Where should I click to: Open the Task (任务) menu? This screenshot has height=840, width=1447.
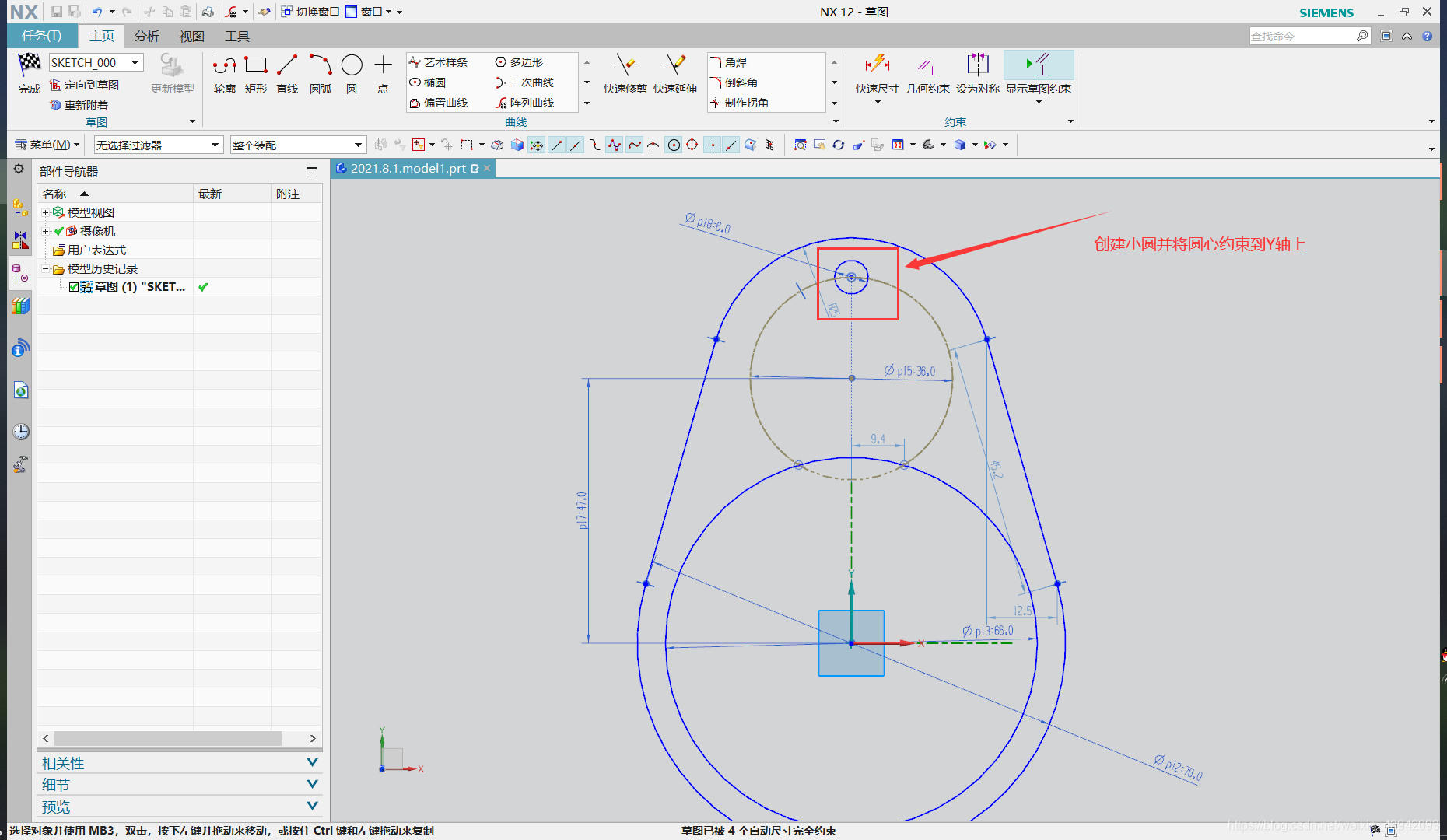42,36
